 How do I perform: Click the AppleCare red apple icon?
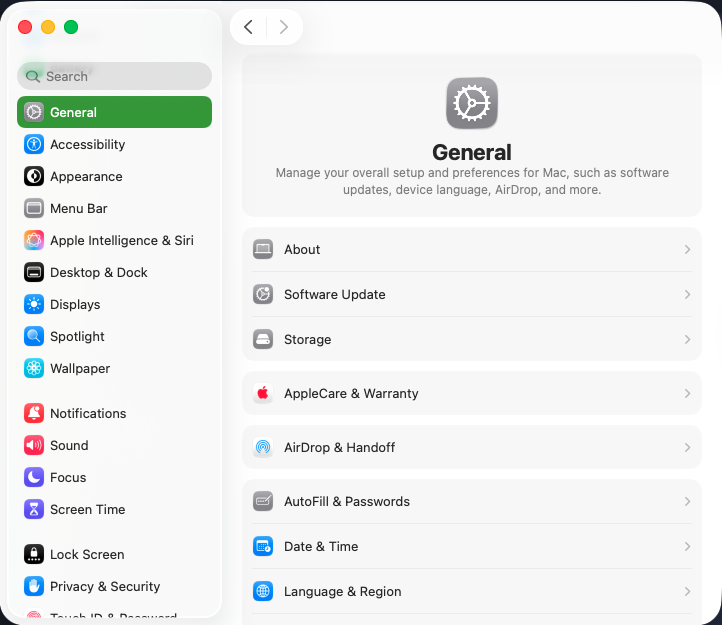[x=263, y=393]
